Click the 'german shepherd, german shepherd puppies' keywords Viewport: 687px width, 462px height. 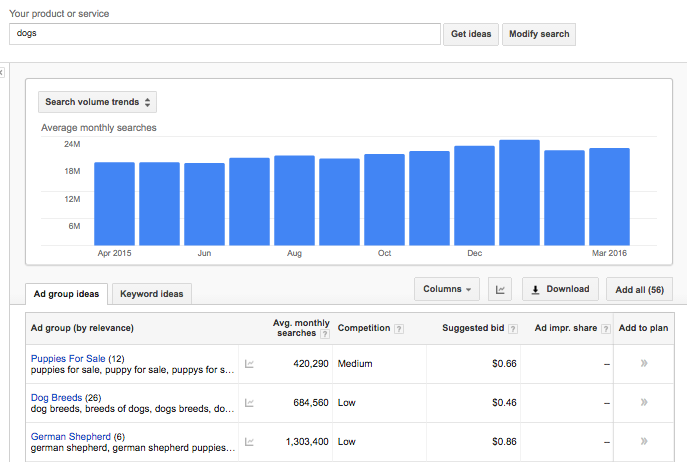point(133,448)
